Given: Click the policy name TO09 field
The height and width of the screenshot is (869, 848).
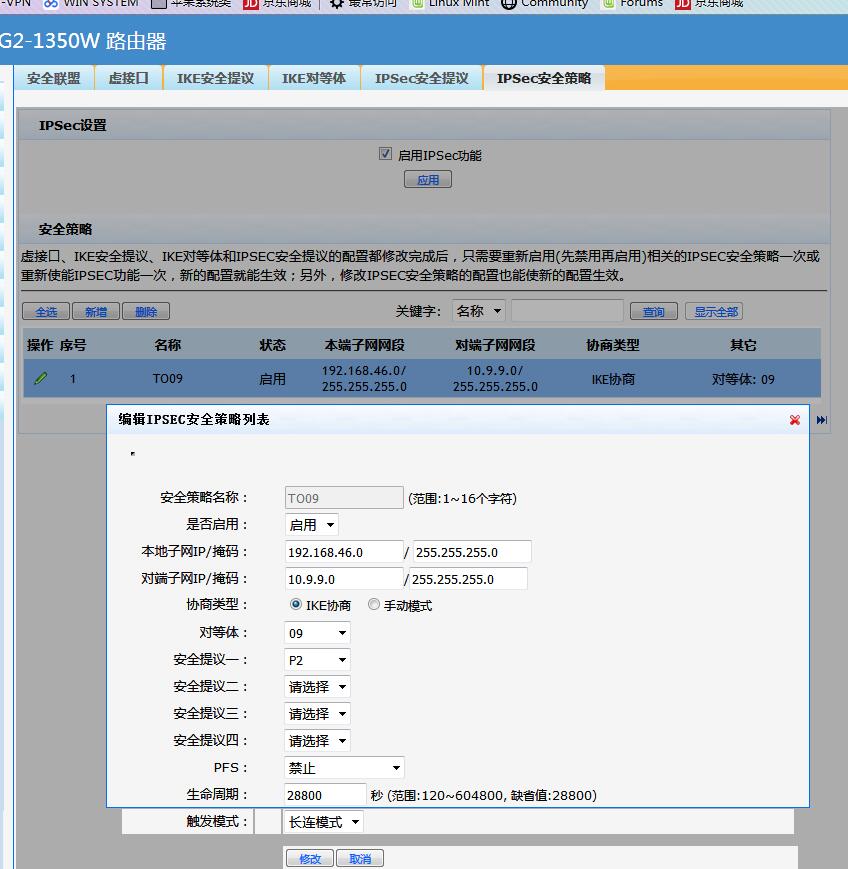Looking at the screenshot, I should pos(344,498).
